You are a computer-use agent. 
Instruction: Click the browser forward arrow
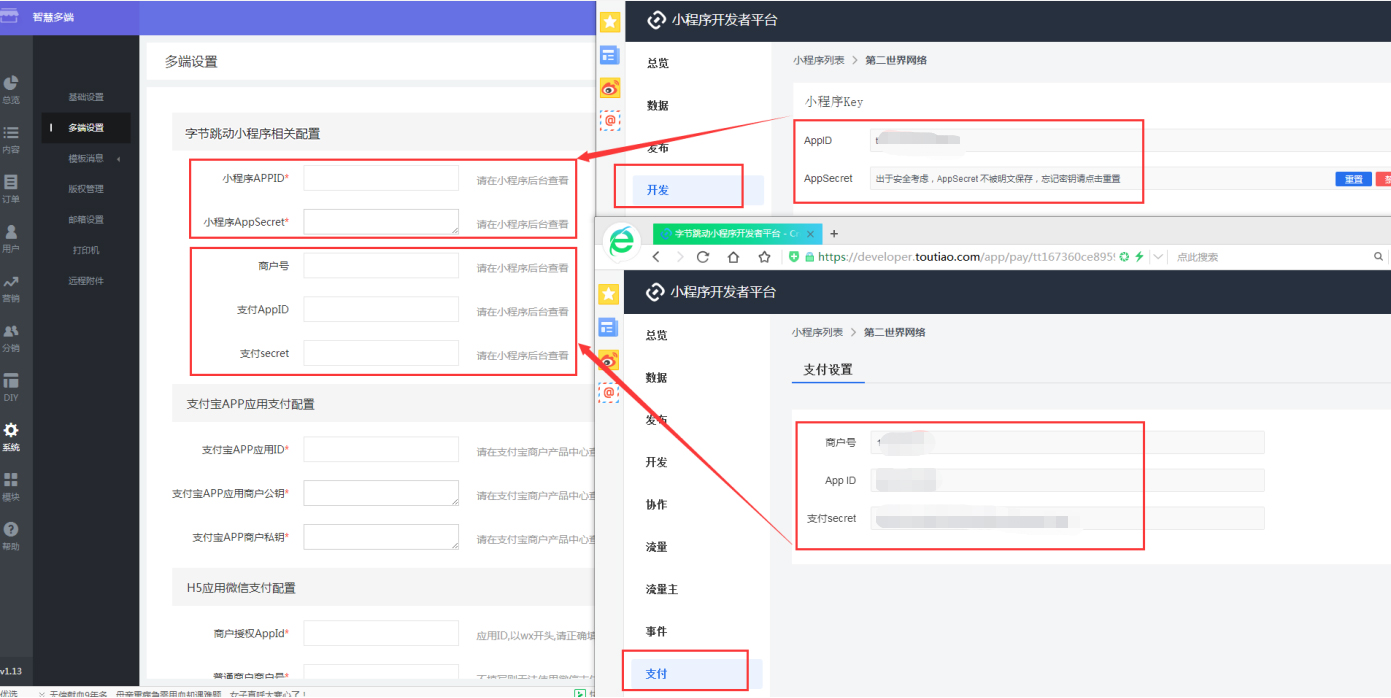[x=680, y=257]
